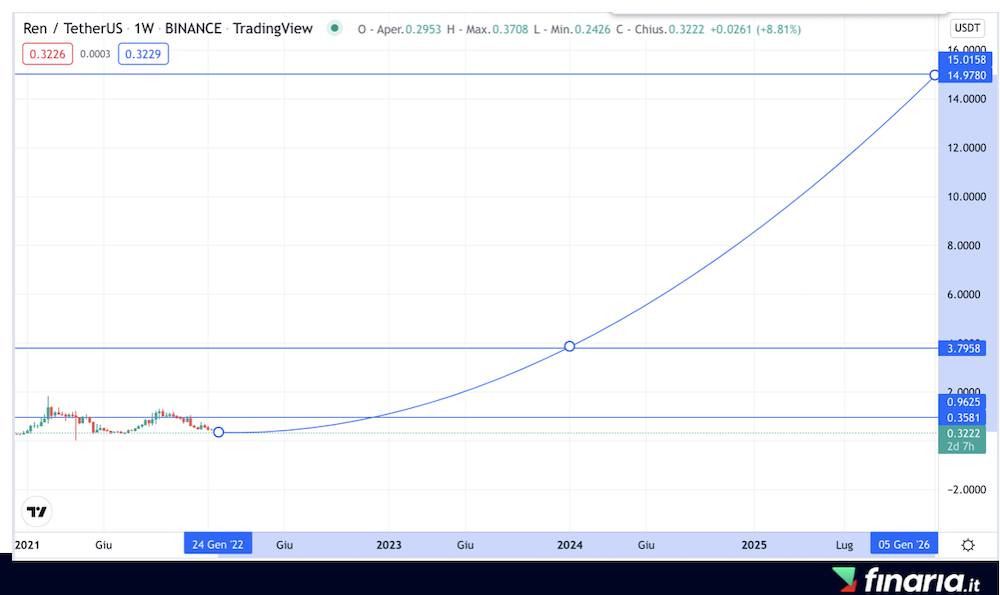Open the USDT currency selector
This screenshot has width=1000, height=595.
967,28
